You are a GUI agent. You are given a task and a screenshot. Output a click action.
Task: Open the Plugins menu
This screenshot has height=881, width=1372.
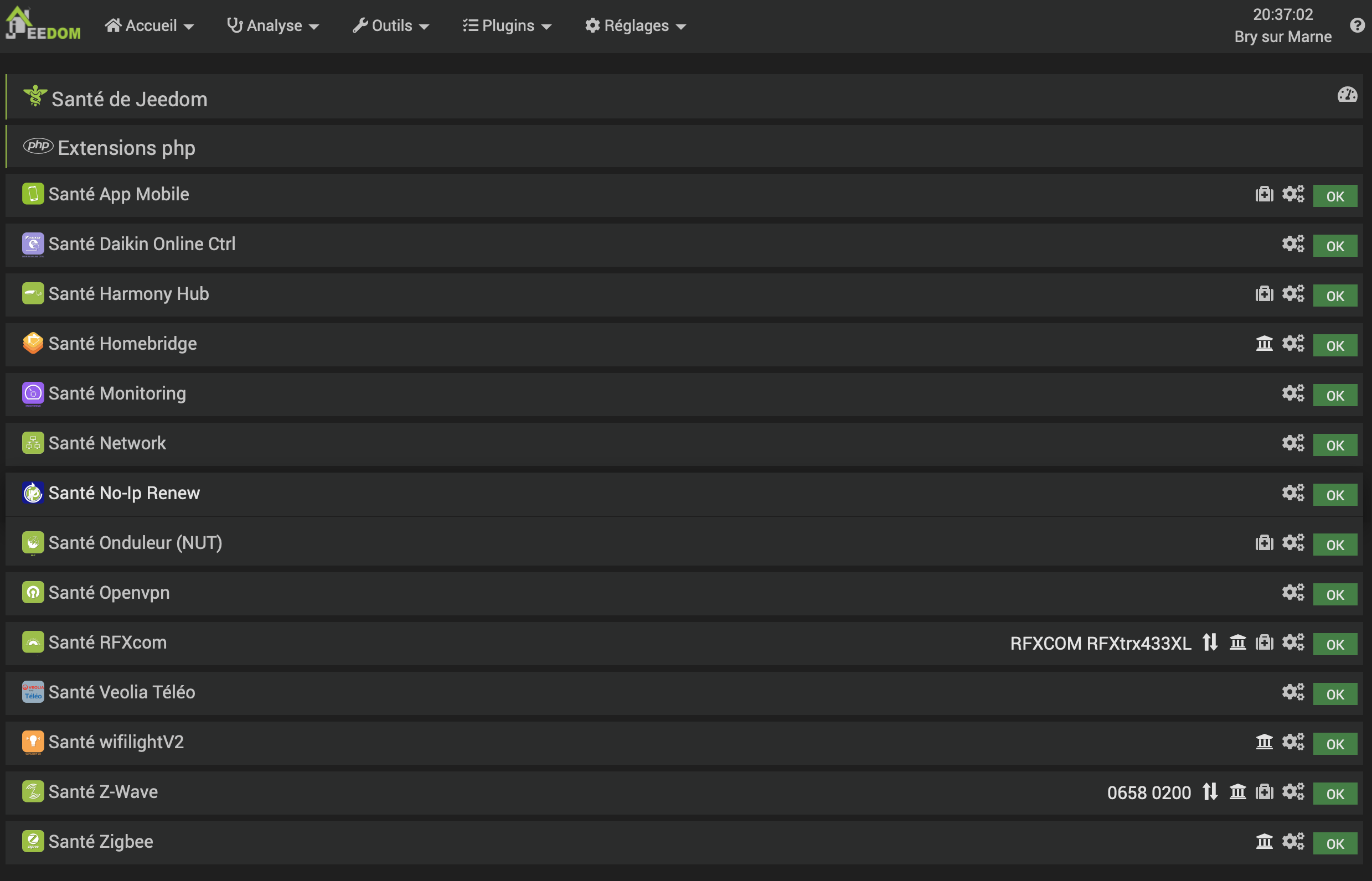[x=507, y=26]
